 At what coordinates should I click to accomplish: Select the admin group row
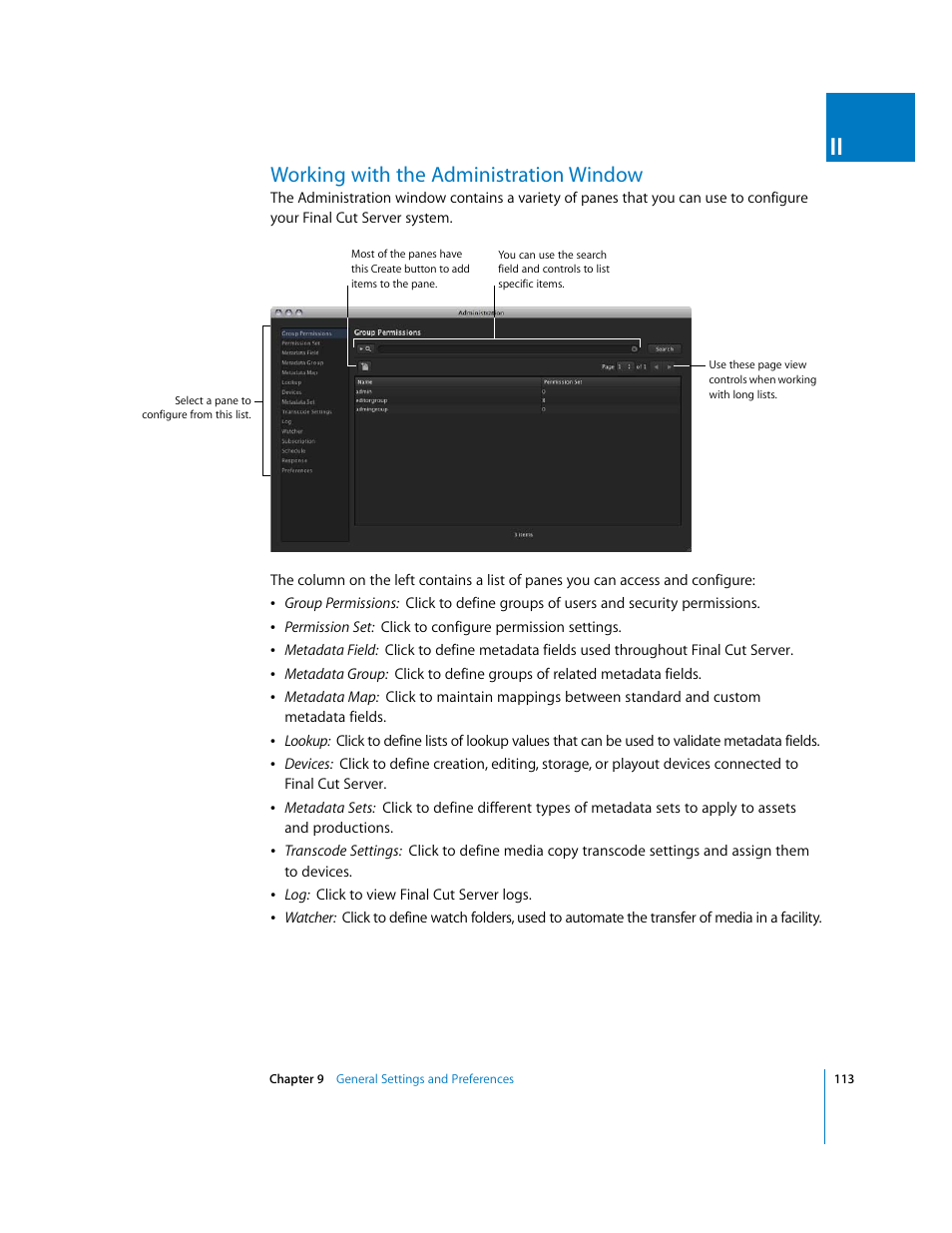[x=518, y=391]
